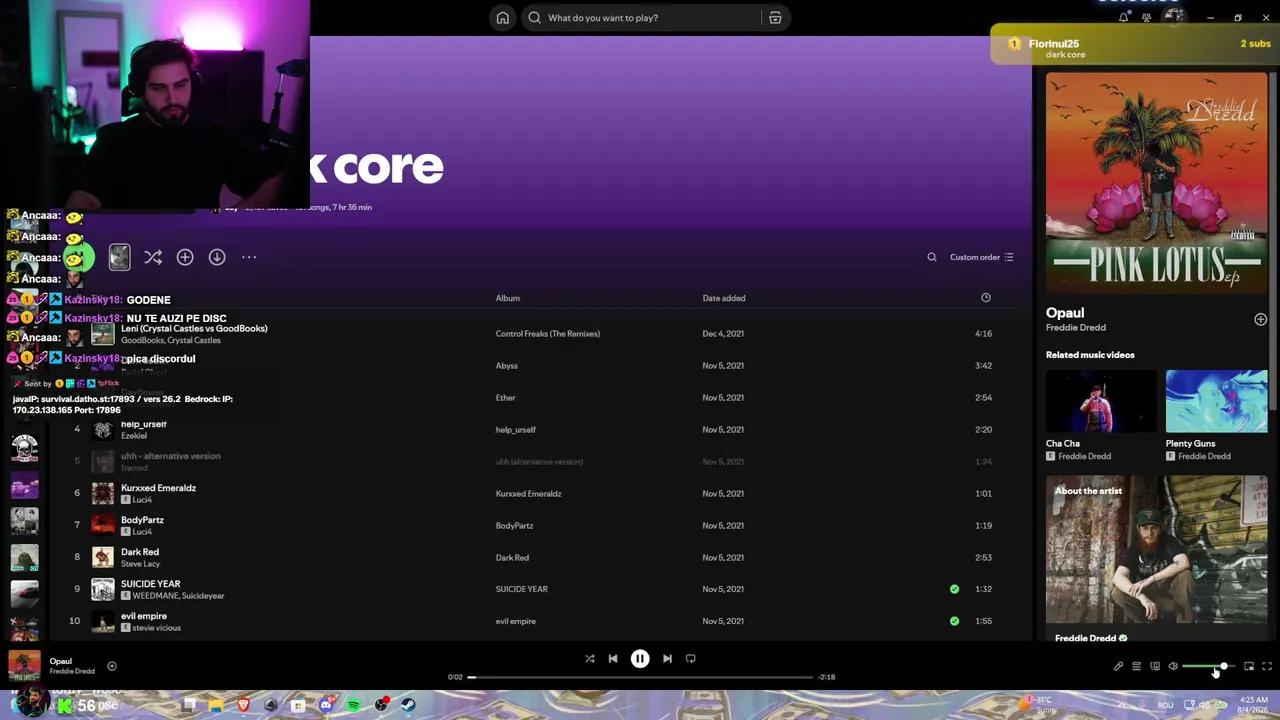Sort tracks by duration clock icon

pyautogui.click(x=986, y=298)
